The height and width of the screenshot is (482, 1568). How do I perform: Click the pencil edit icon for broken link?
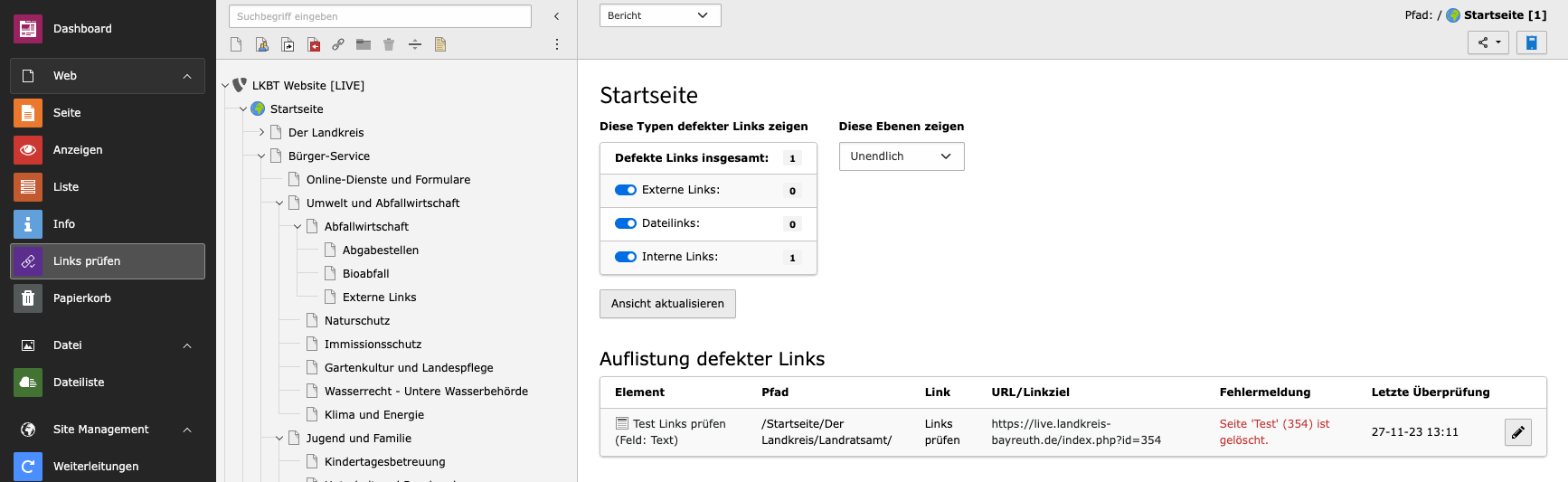coord(1517,432)
